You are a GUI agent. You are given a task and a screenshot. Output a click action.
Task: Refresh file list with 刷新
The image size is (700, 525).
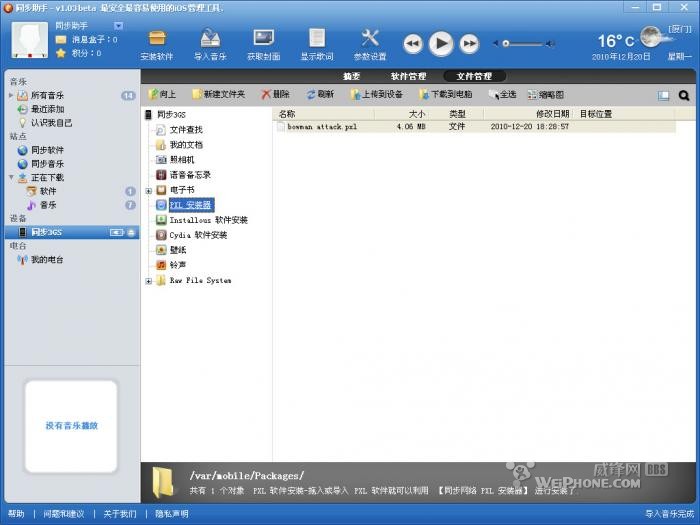(321, 94)
